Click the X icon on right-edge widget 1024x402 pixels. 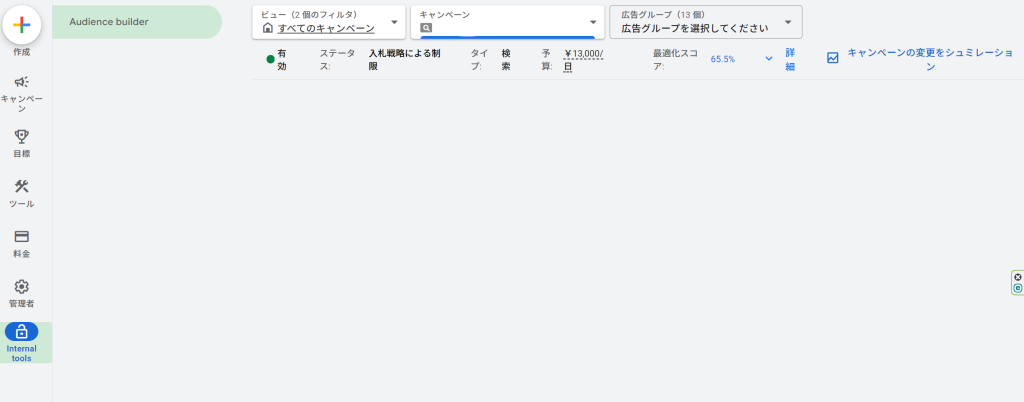click(1018, 277)
